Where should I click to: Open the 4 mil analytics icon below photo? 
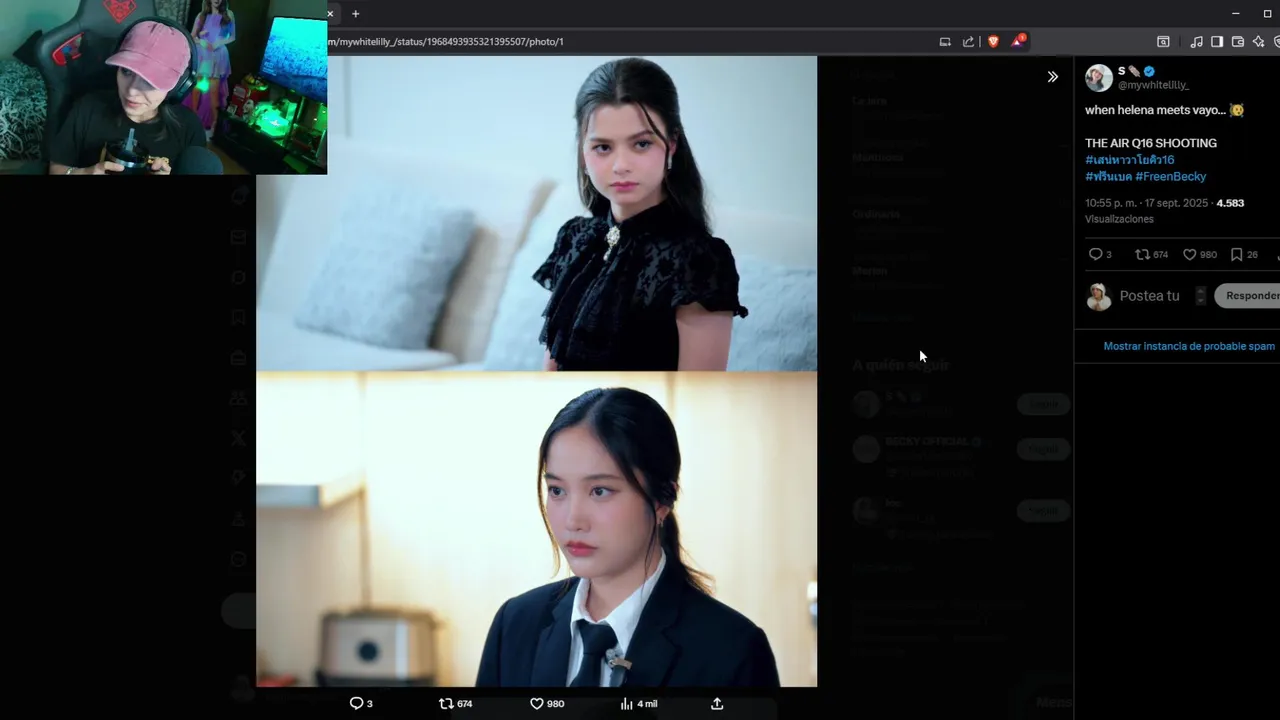pyautogui.click(x=639, y=704)
